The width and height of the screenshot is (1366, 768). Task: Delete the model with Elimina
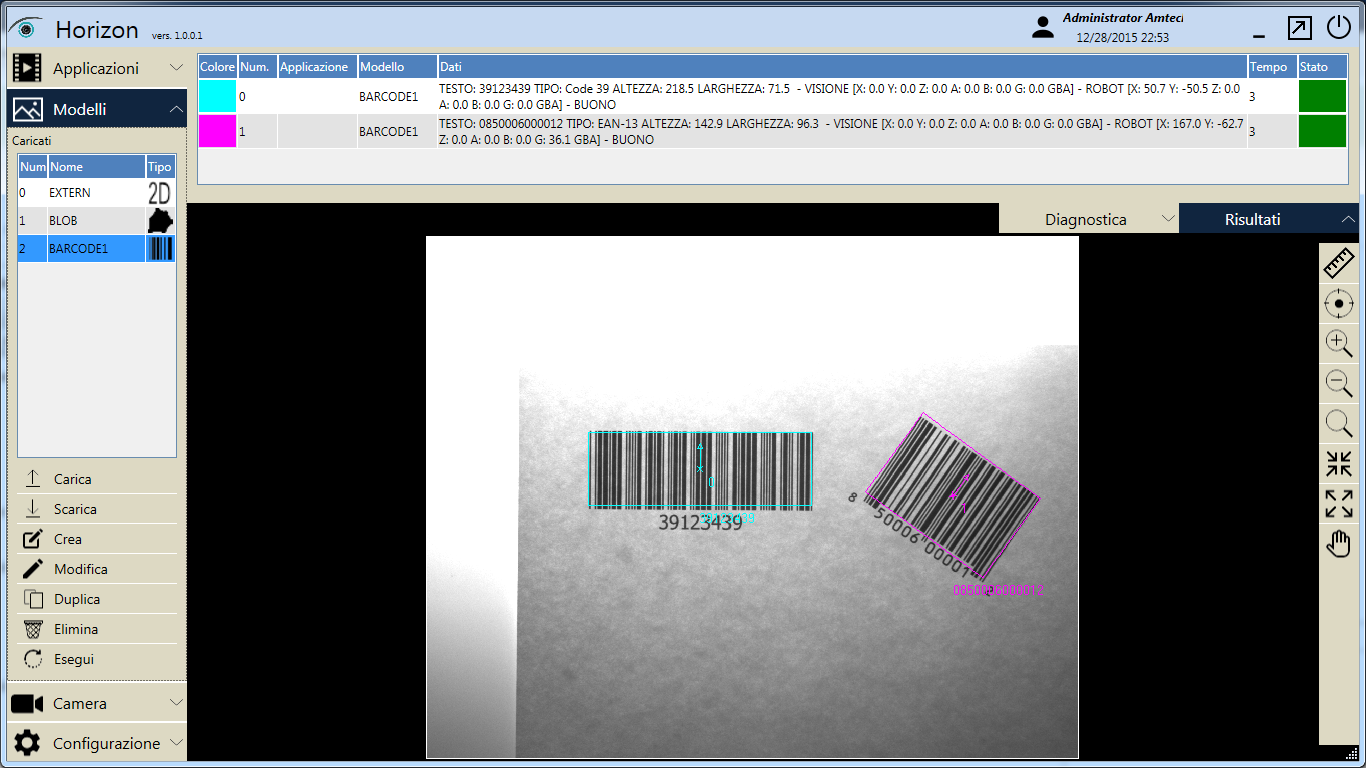[x=97, y=629]
